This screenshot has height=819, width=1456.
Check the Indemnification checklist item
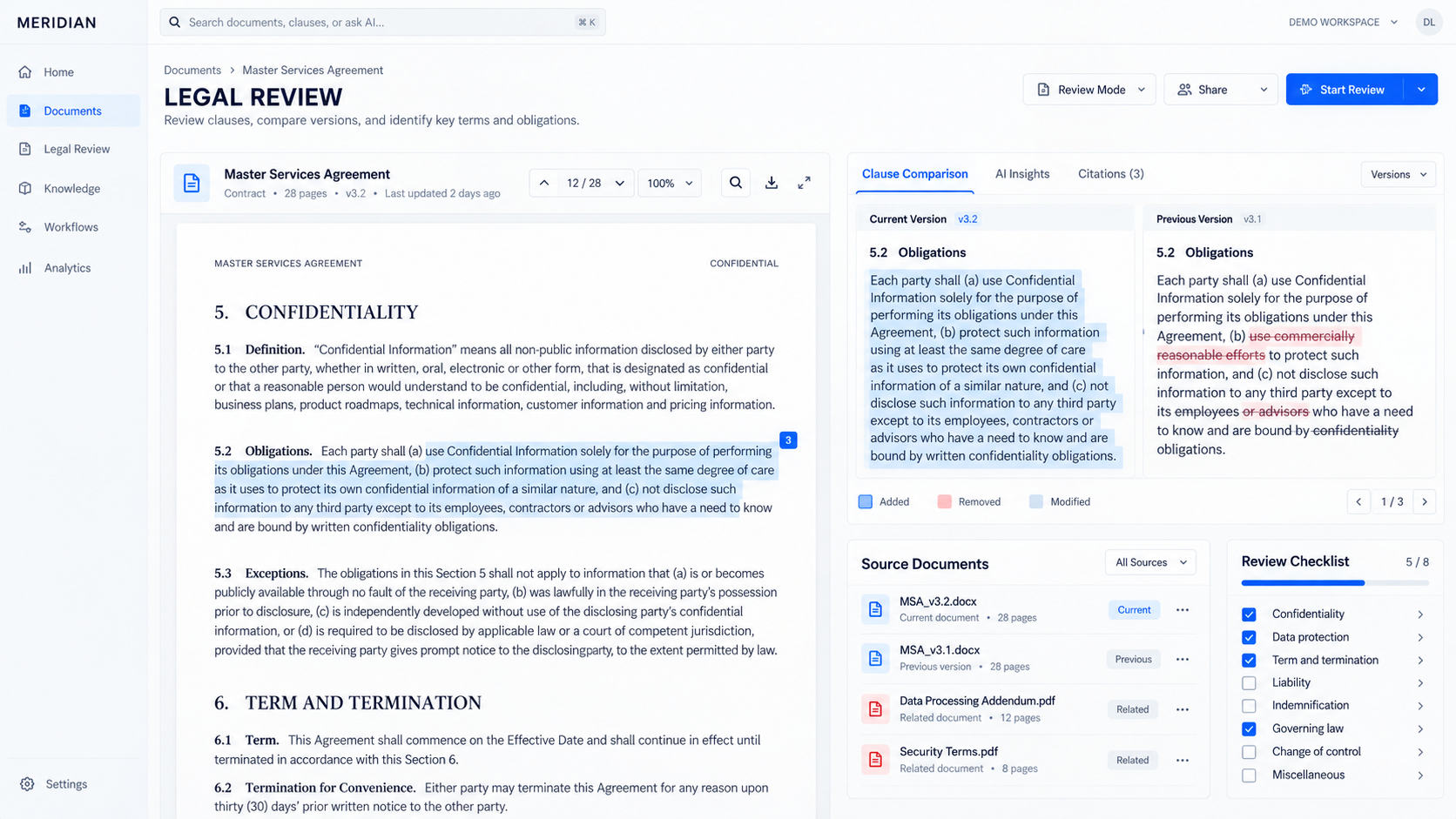[x=1249, y=706]
